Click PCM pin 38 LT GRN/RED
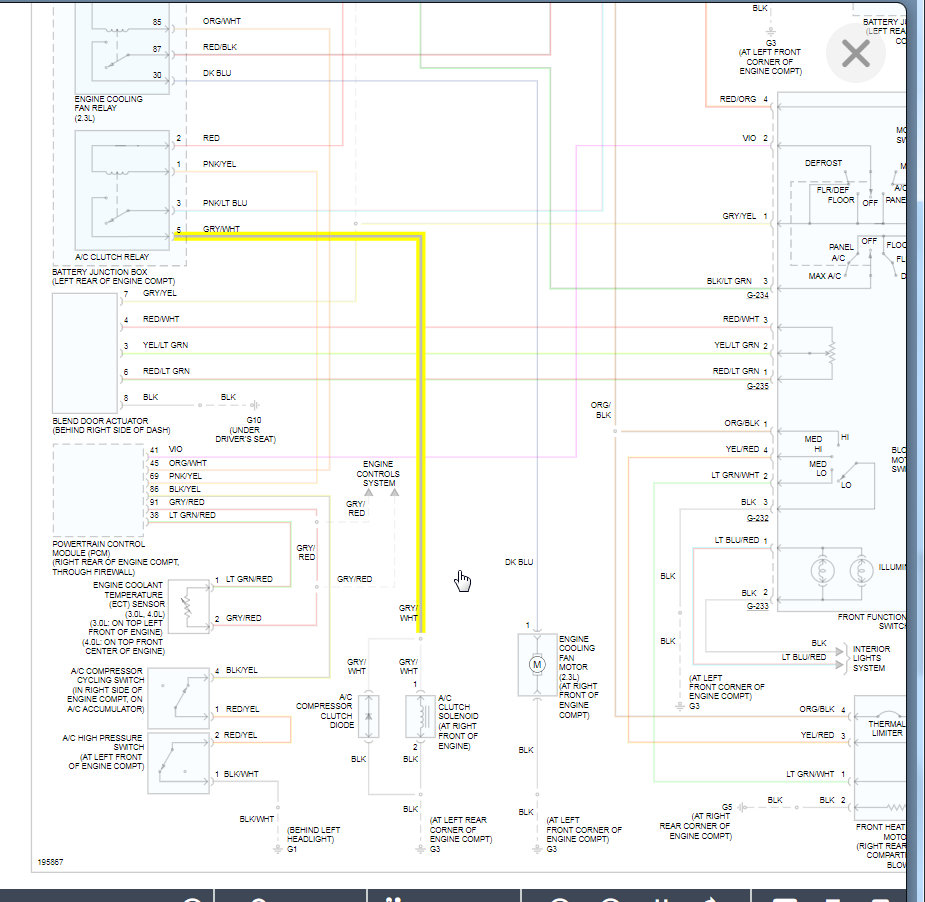Viewport: 925px width, 902px height. click(182, 515)
